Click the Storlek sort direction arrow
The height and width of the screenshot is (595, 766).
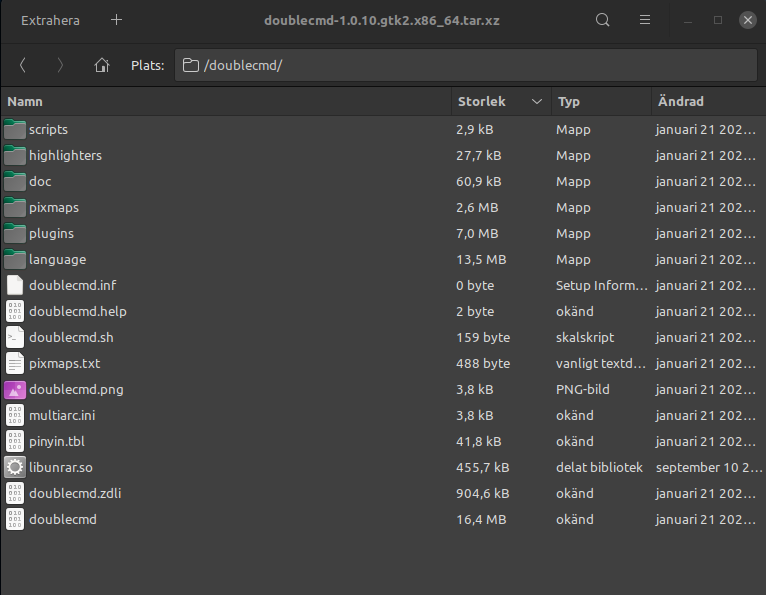point(537,102)
